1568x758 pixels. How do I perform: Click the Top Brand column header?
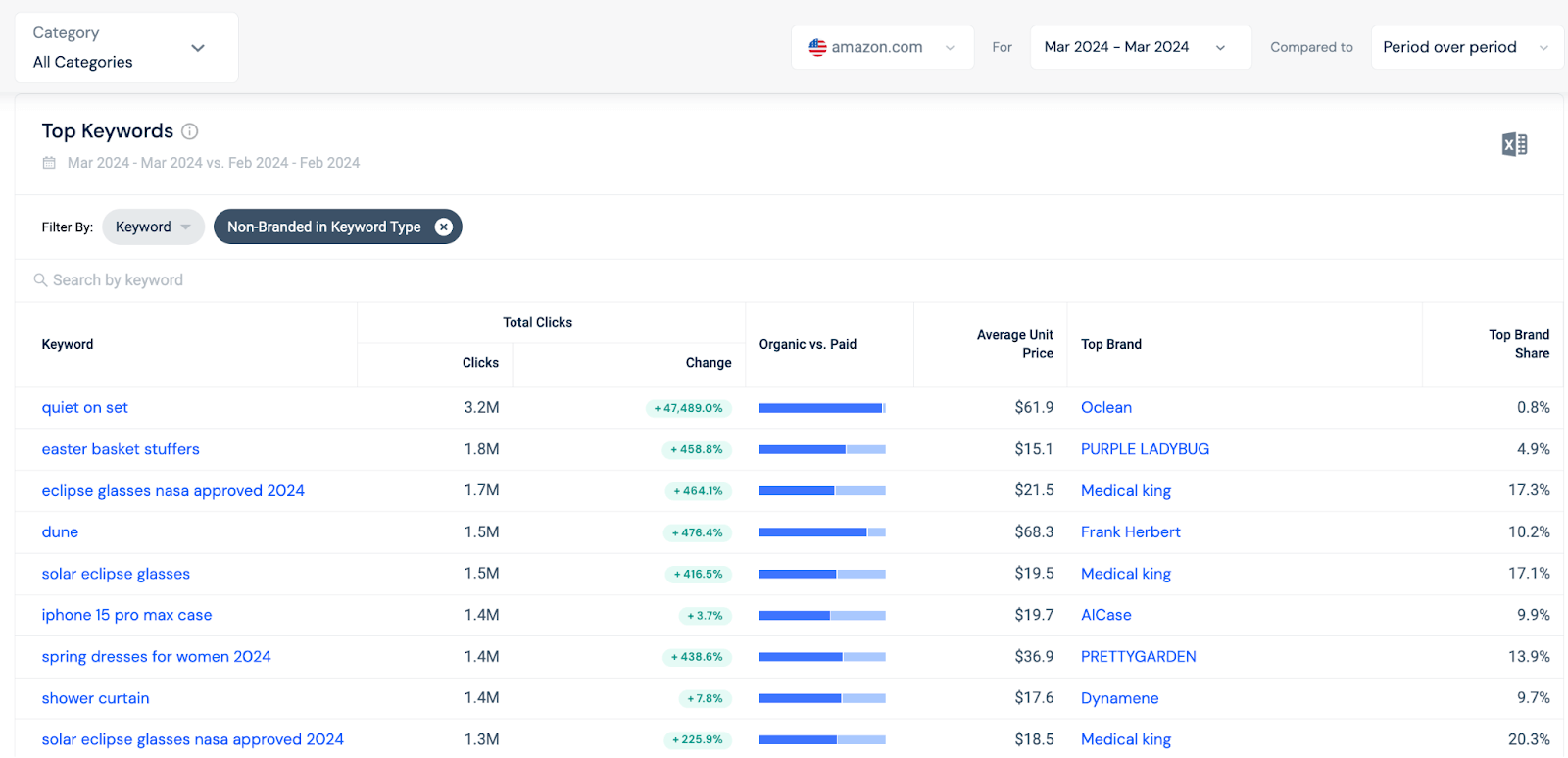coord(1111,344)
